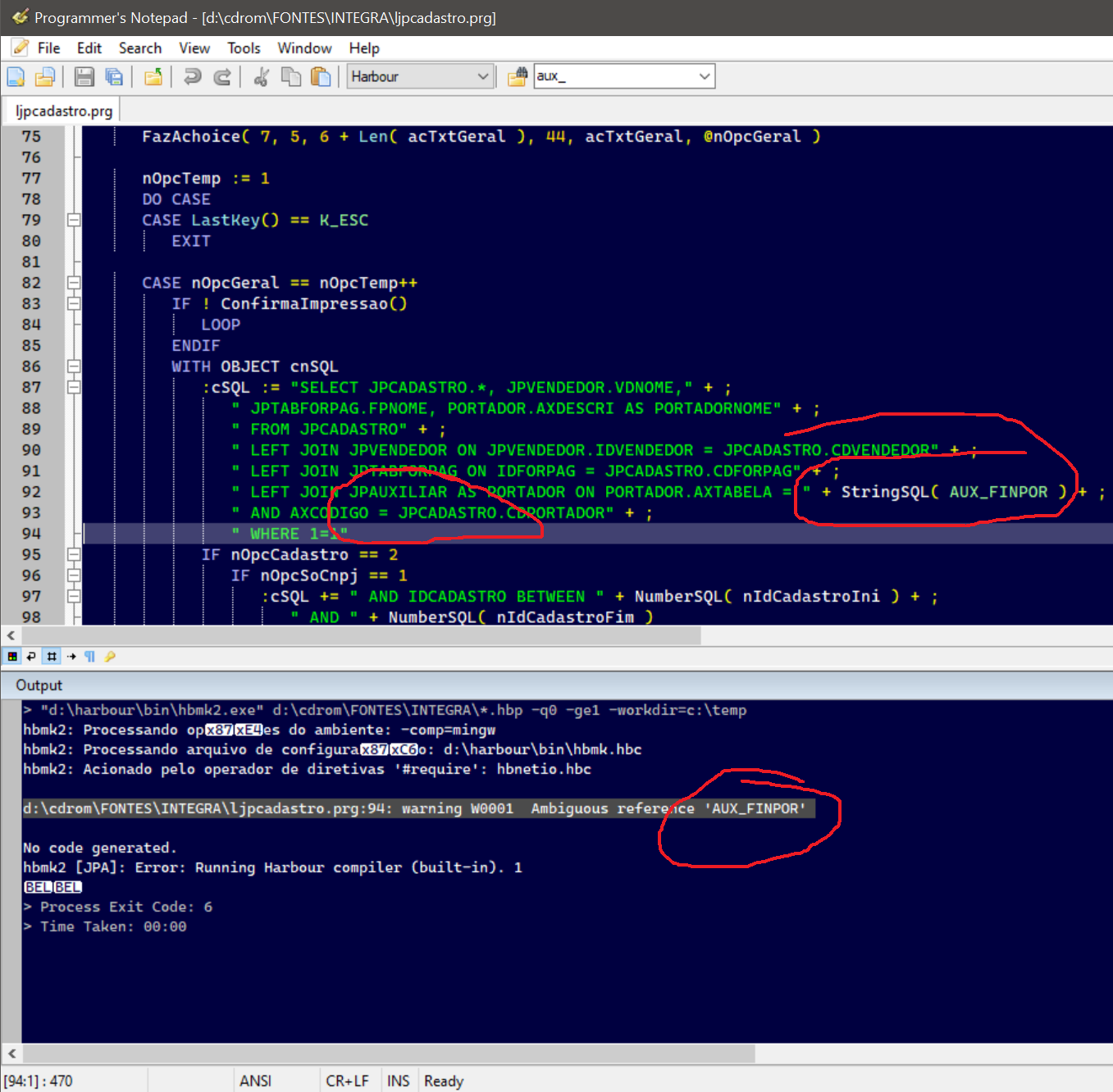Click the INS indicator in status bar

(398, 1081)
